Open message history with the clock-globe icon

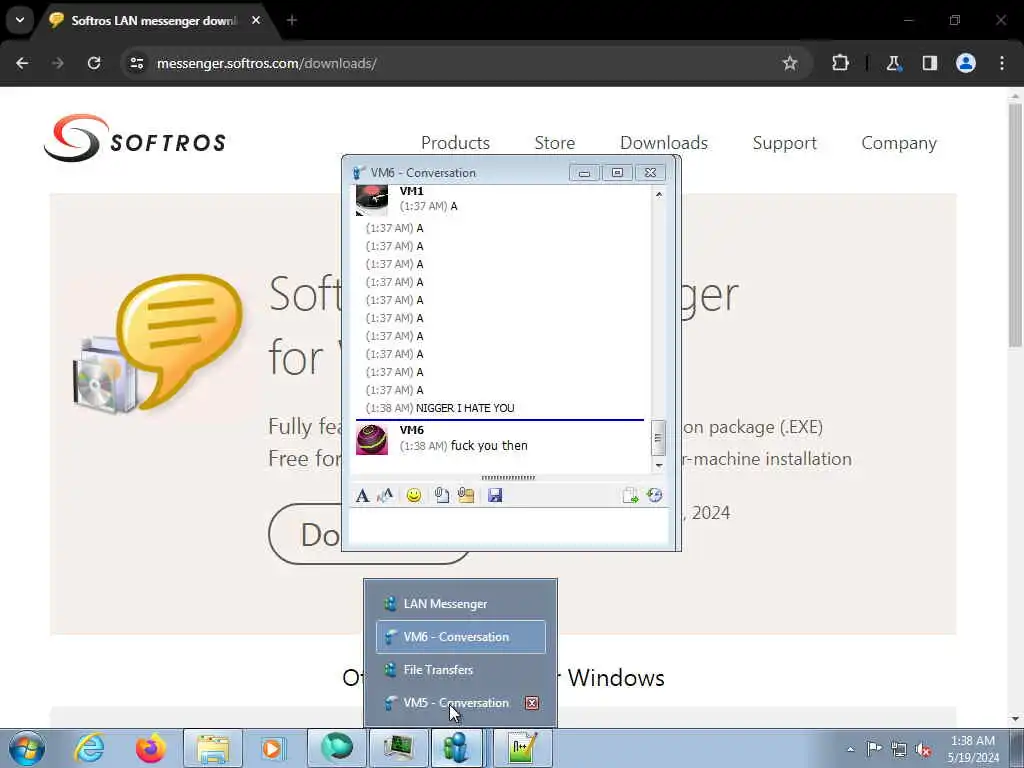[654, 496]
